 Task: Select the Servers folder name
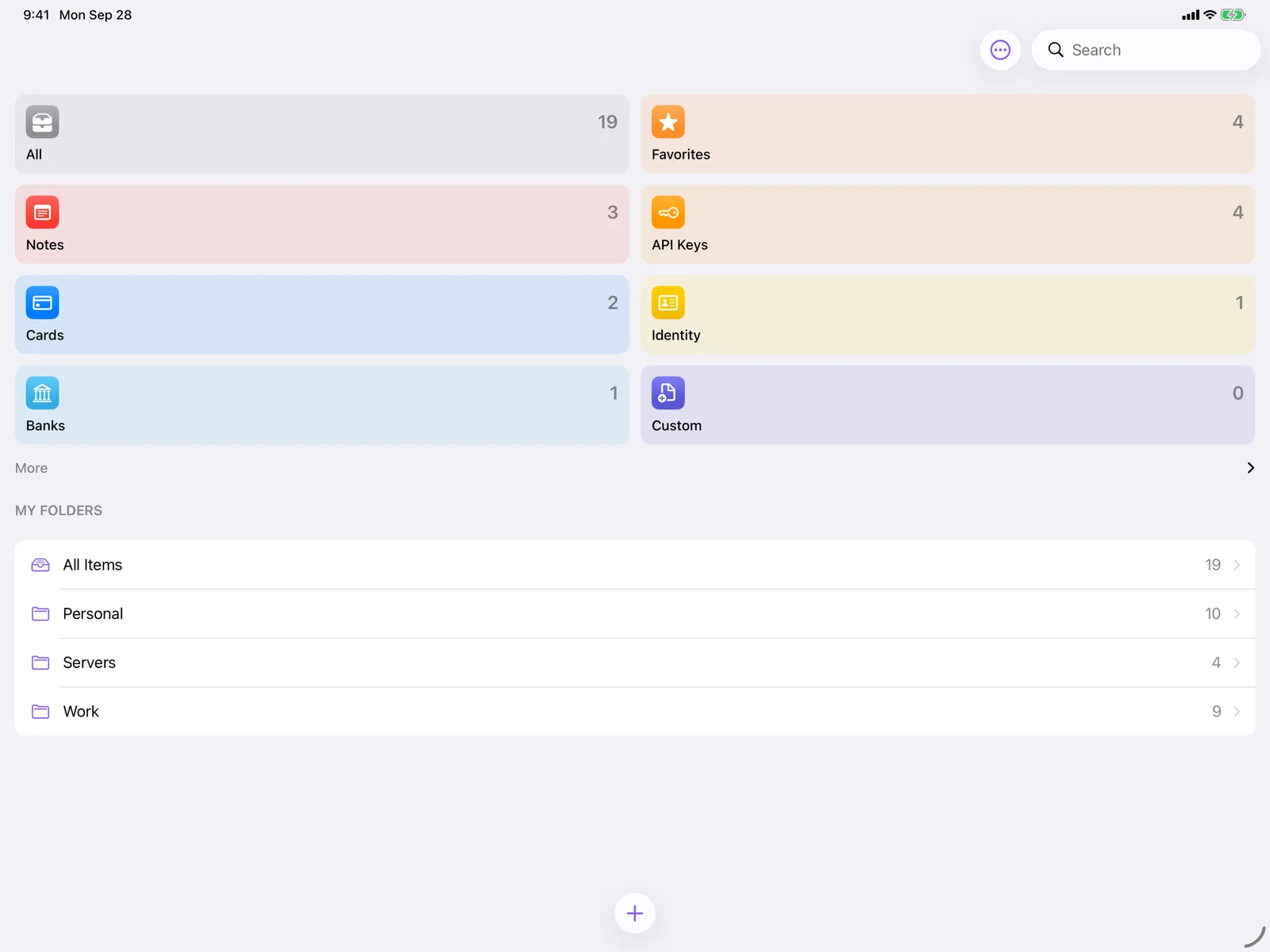(89, 662)
